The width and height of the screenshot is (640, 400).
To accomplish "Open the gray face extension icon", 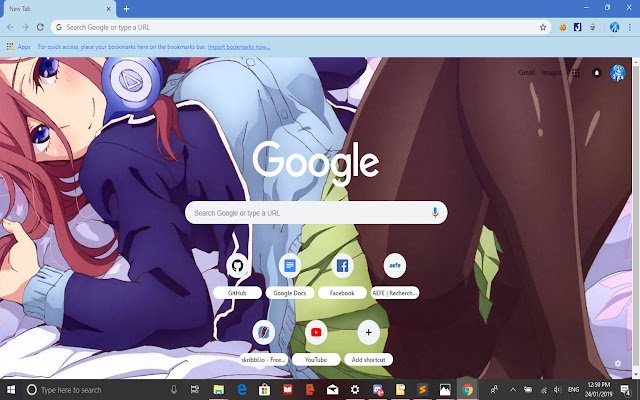I will click(x=593, y=27).
